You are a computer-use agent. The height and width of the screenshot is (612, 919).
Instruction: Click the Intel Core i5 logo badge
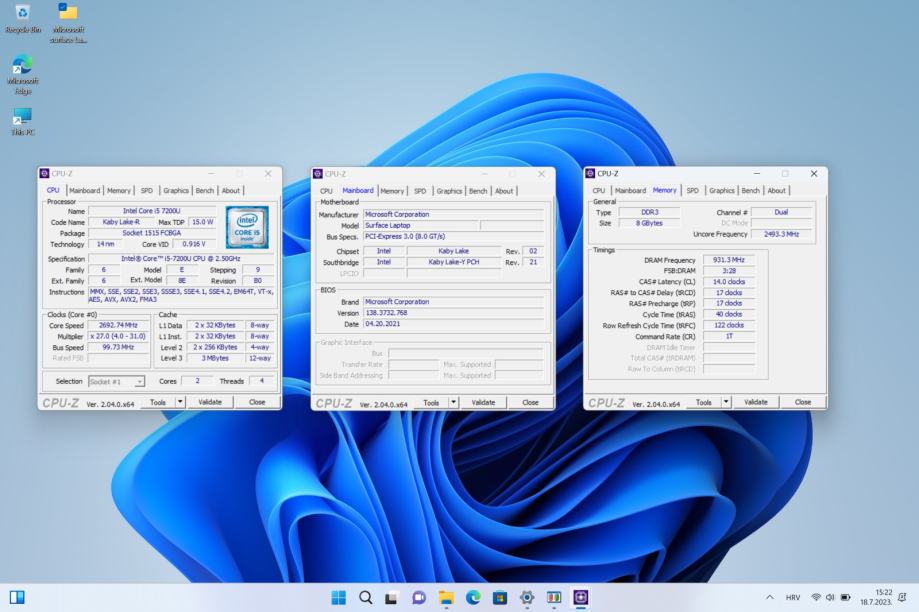tap(246, 227)
